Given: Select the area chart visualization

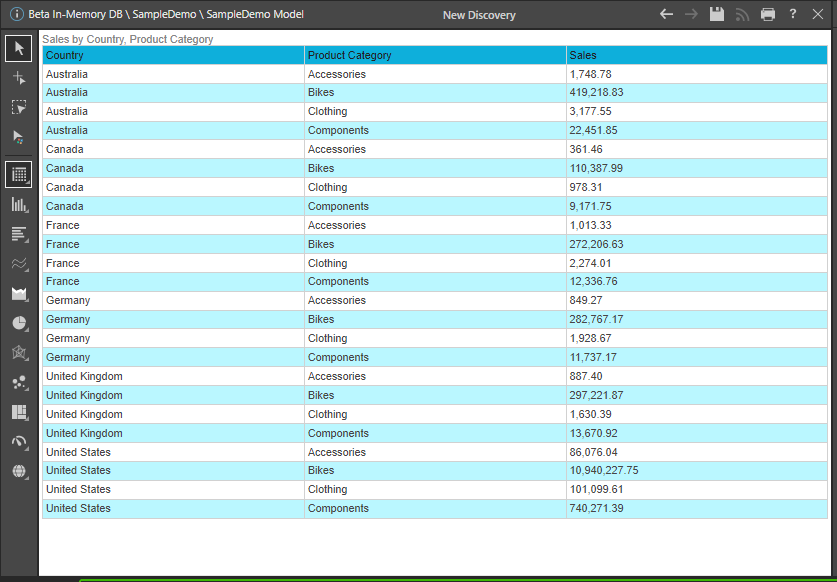Looking at the screenshot, I should [18, 293].
